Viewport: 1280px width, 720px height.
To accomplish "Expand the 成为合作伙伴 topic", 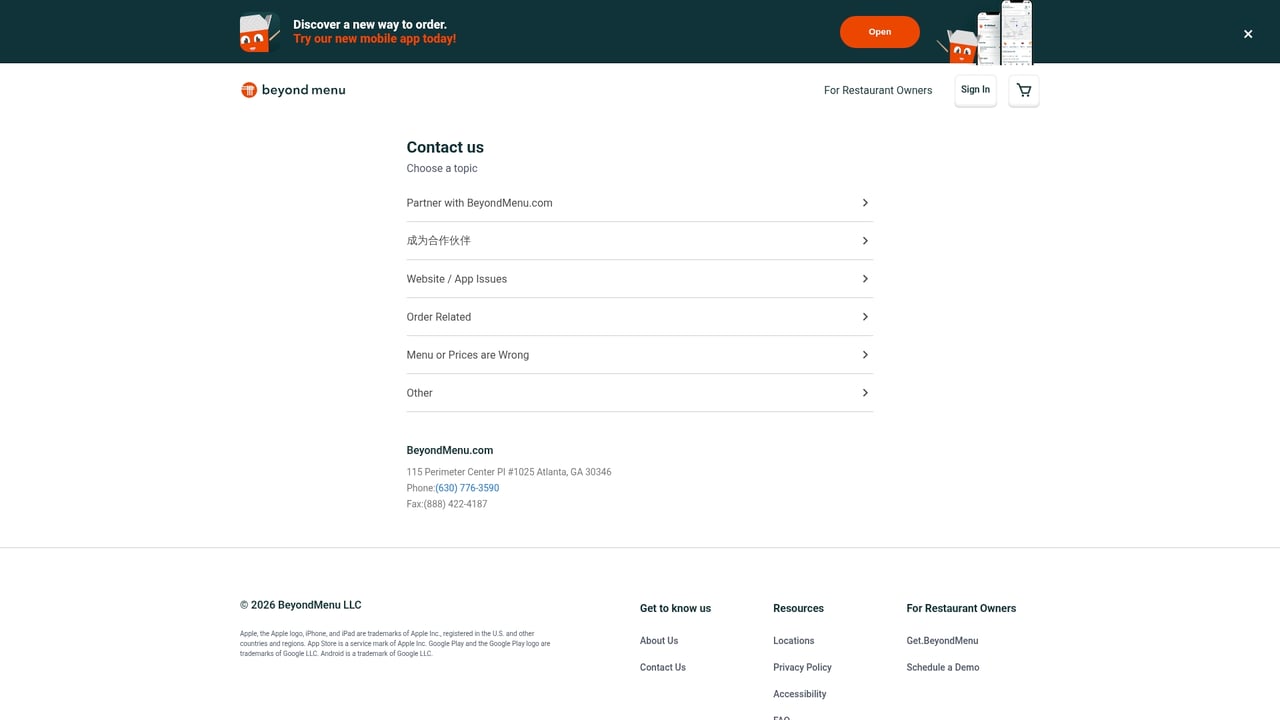I will tap(640, 240).
